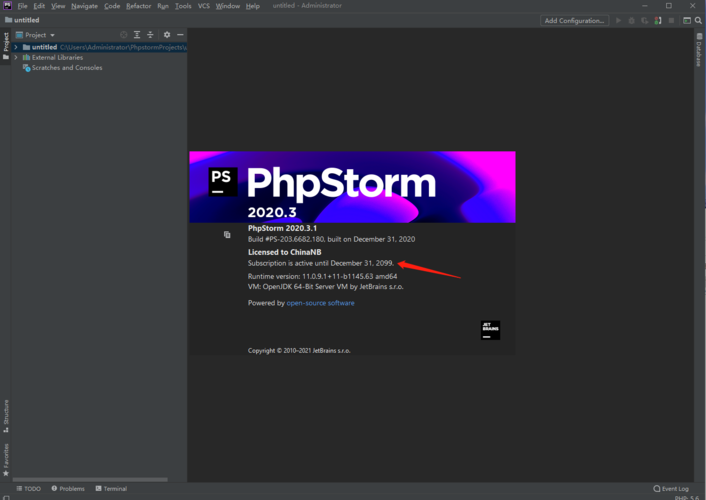
Task: Open the Event Log
Action: click(671, 489)
